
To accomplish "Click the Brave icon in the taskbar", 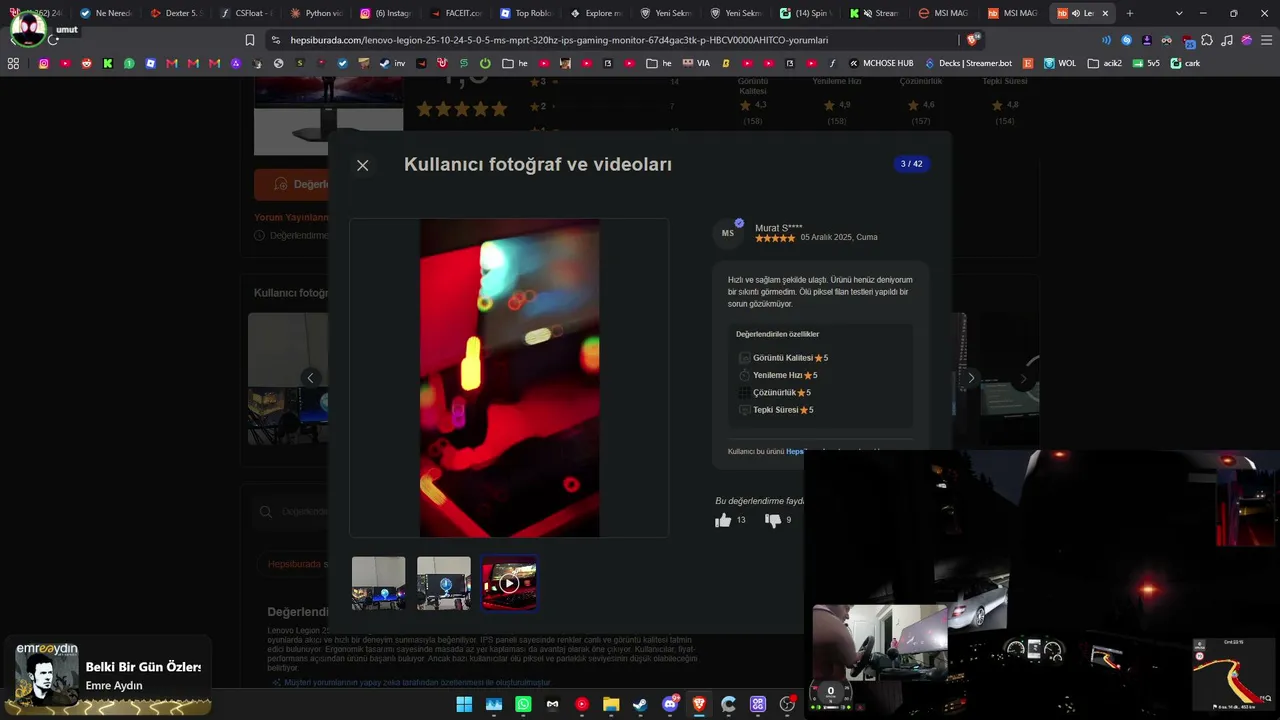I will pyautogui.click(x=699, y=704).
